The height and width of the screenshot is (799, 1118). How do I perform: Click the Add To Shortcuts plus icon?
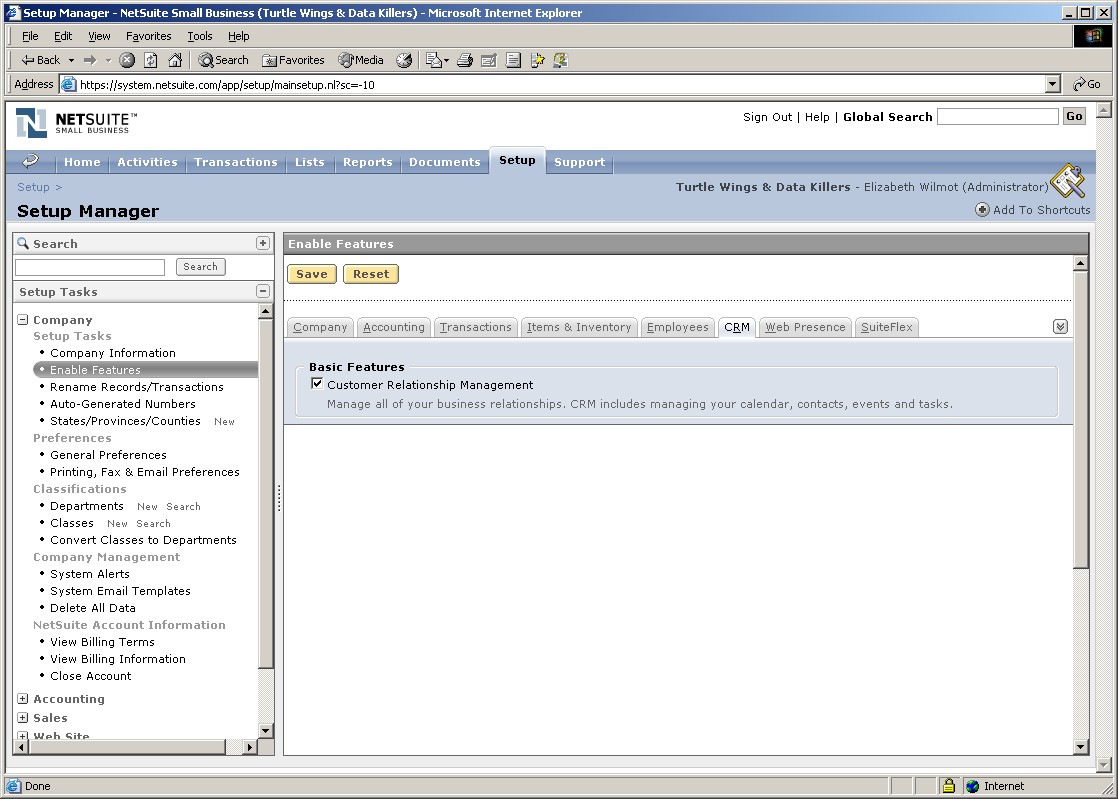click(x=982, y=210)
